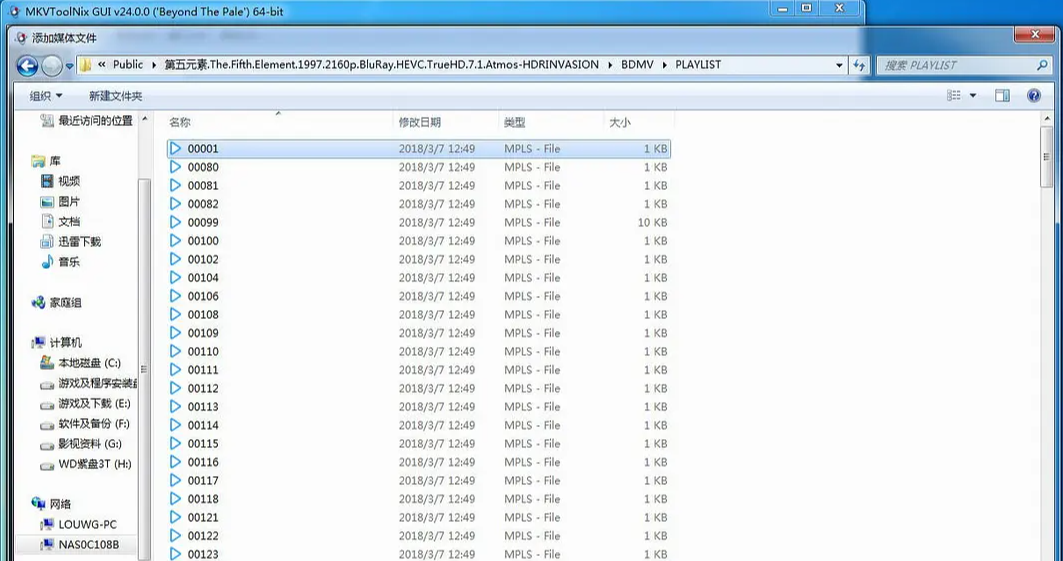Click the forward navigation arrow
Viewport: 1063px width, 561px height.
52,66
